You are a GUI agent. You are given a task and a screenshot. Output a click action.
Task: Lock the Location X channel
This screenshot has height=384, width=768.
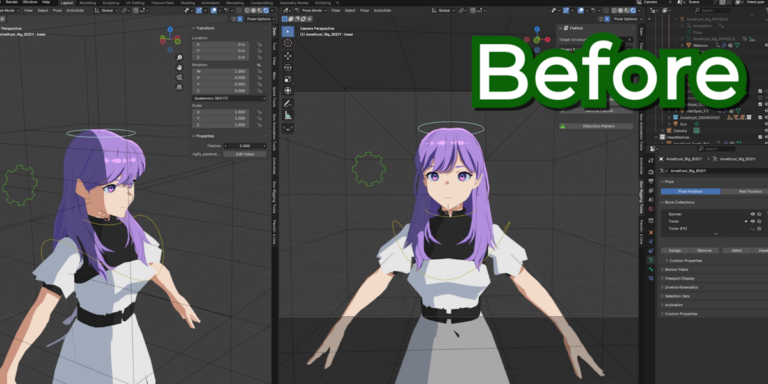(x=259, y=44)
